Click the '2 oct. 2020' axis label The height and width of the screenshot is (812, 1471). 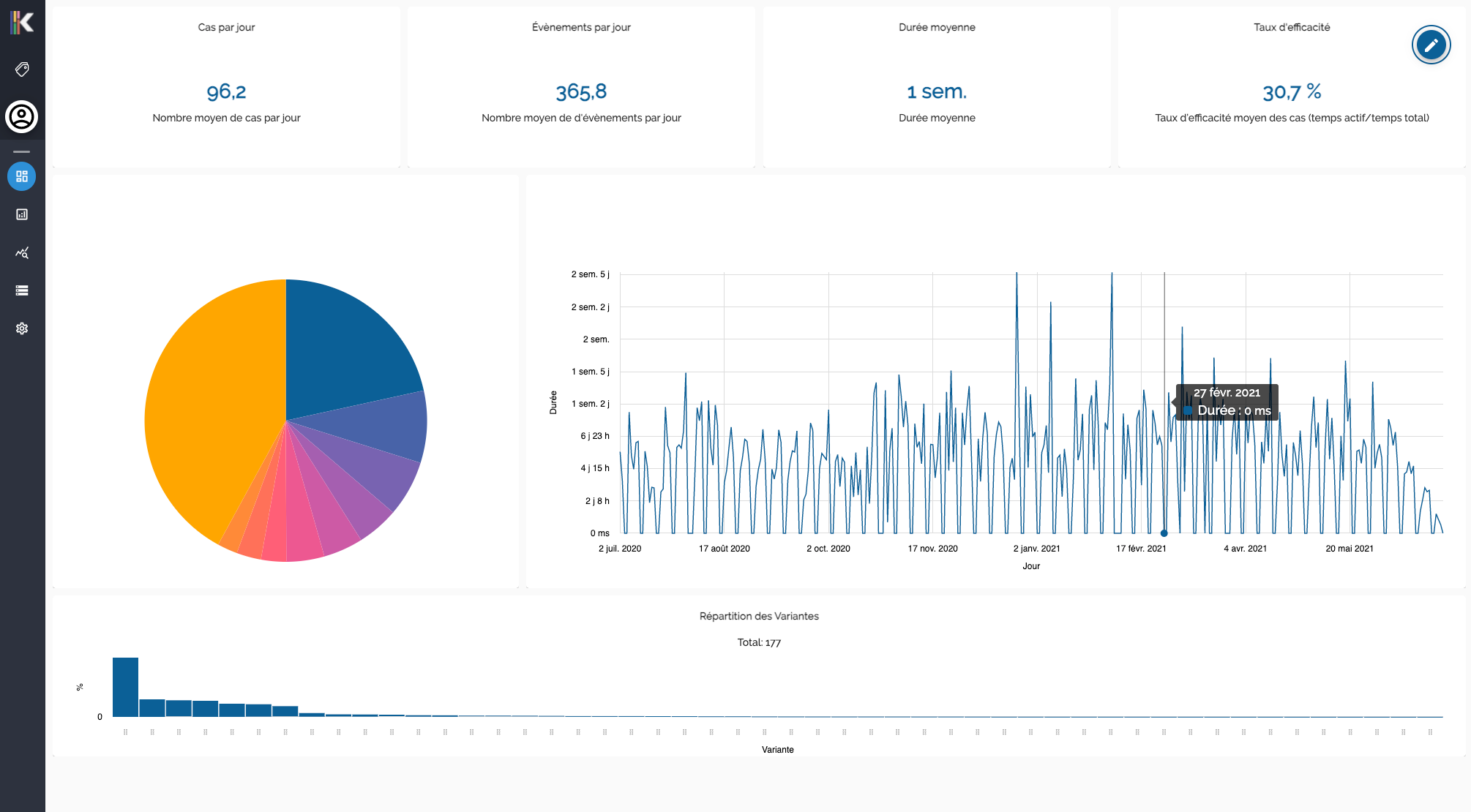click(x=828, y=549)
